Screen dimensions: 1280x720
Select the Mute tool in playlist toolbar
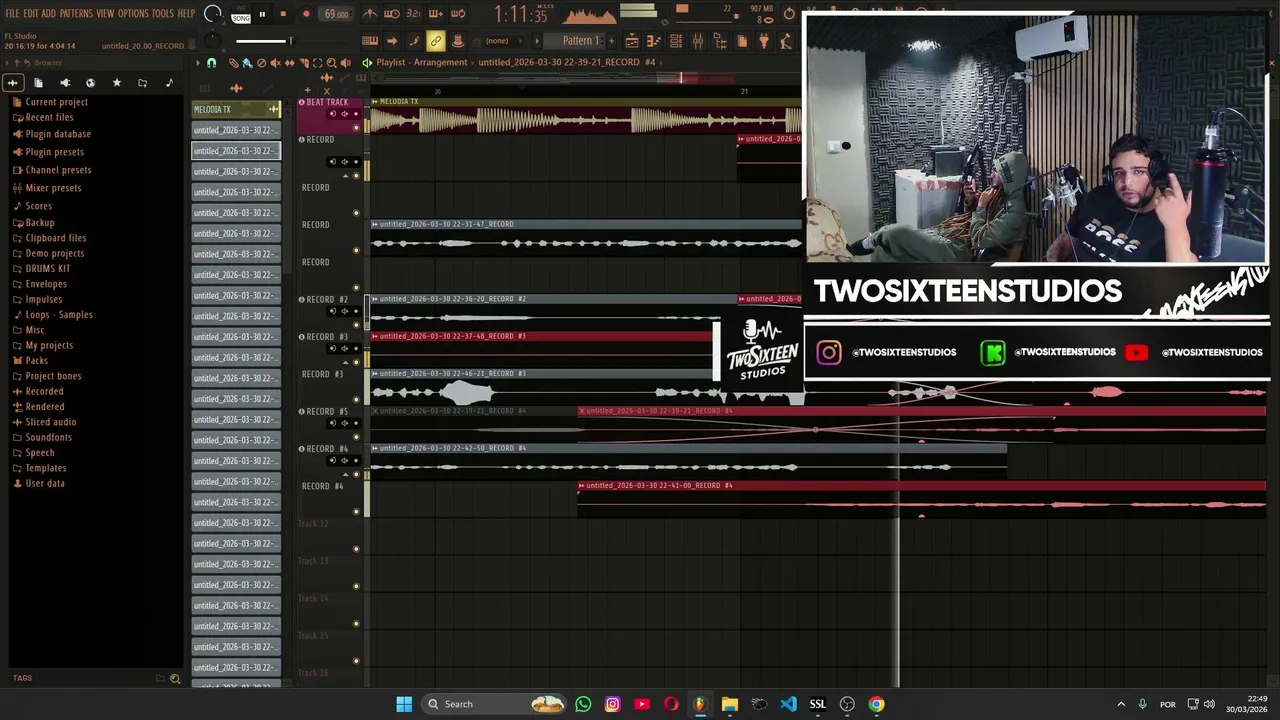(x=276, y=62)
